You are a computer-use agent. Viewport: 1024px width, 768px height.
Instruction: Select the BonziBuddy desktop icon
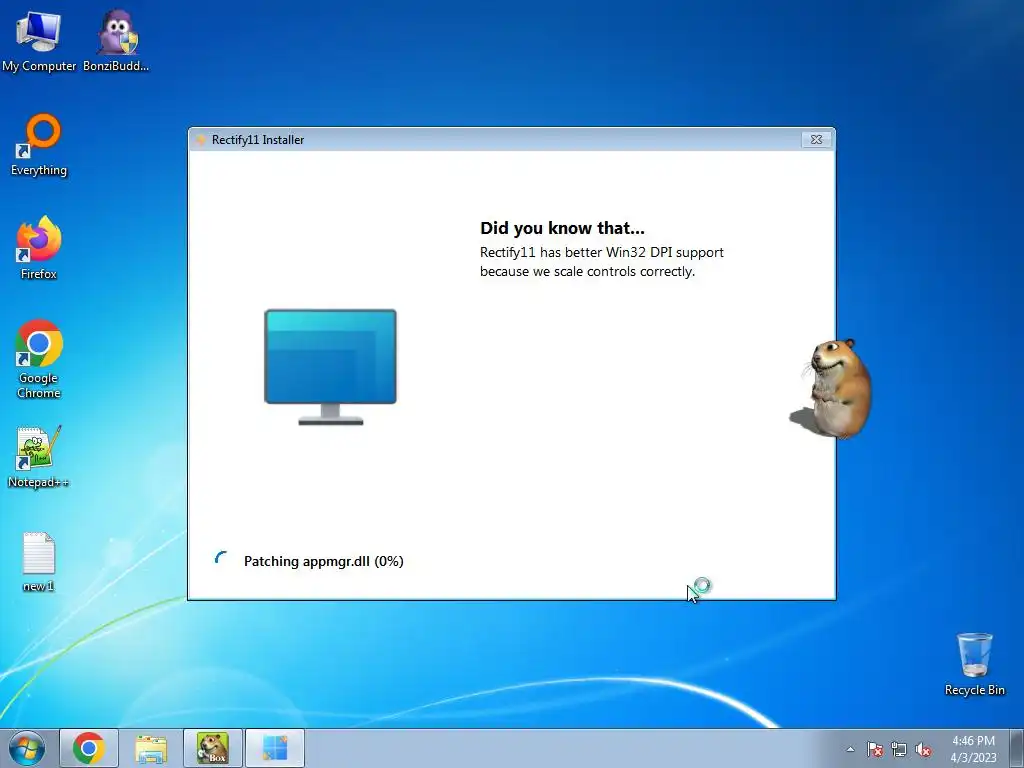(x=116, y=41)
